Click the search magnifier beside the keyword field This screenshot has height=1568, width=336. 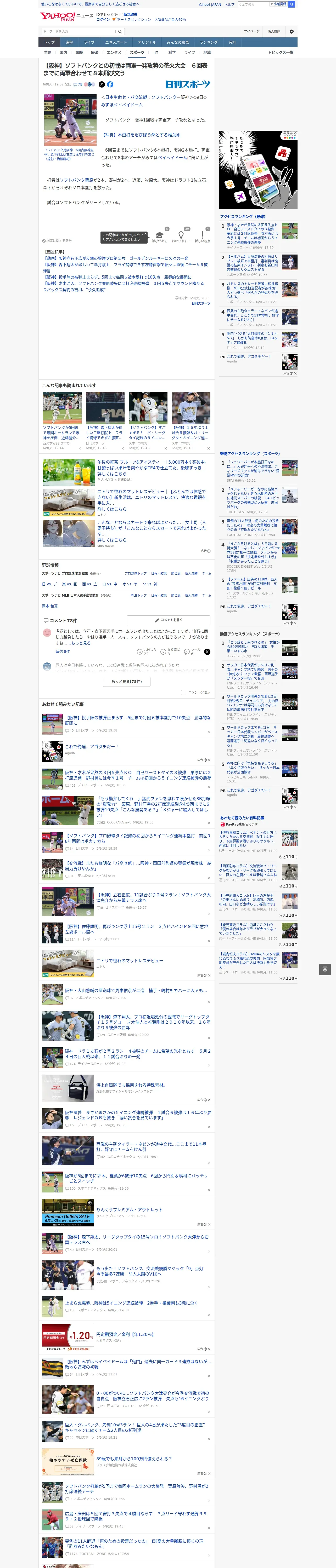coord(120,32)
